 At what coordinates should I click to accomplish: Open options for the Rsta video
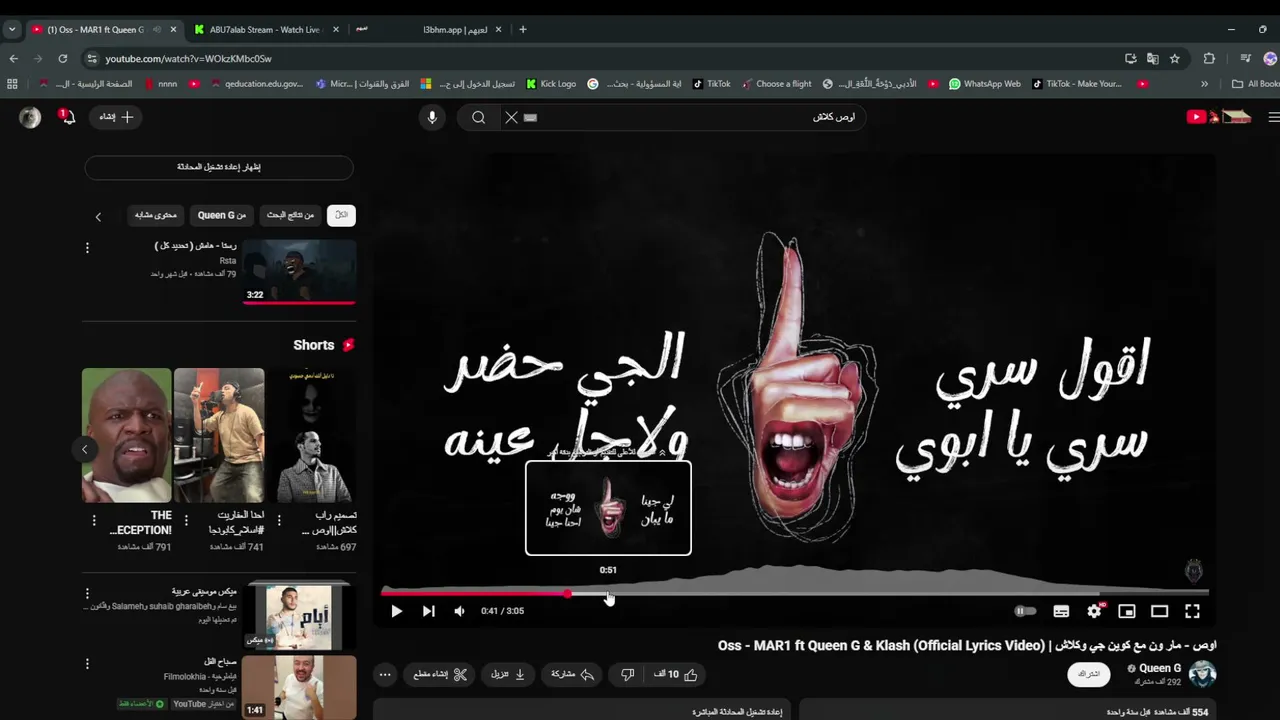[87, 247]
